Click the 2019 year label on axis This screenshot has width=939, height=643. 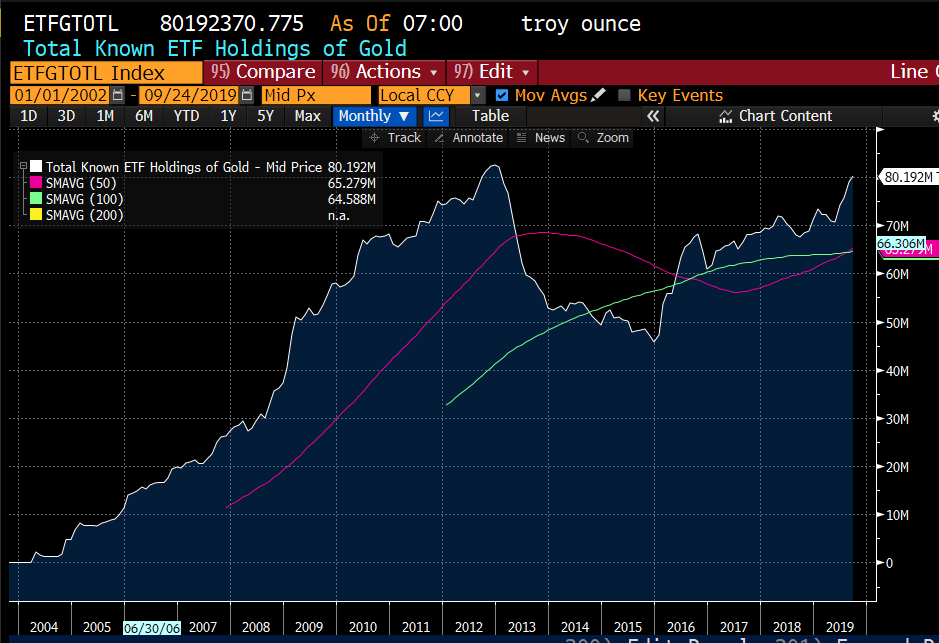(840, 627)
